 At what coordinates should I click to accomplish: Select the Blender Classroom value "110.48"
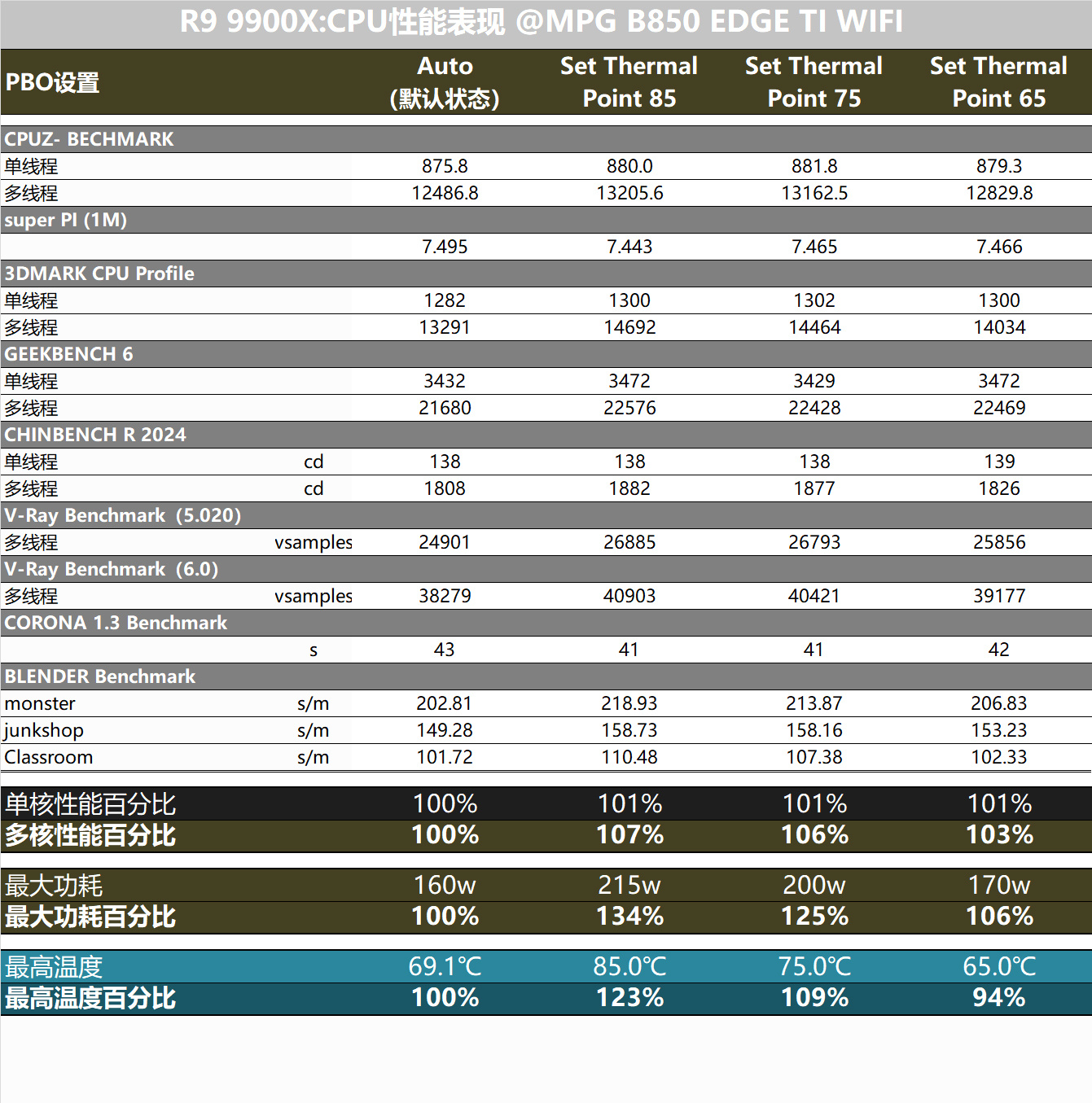(x=629, y=757)
